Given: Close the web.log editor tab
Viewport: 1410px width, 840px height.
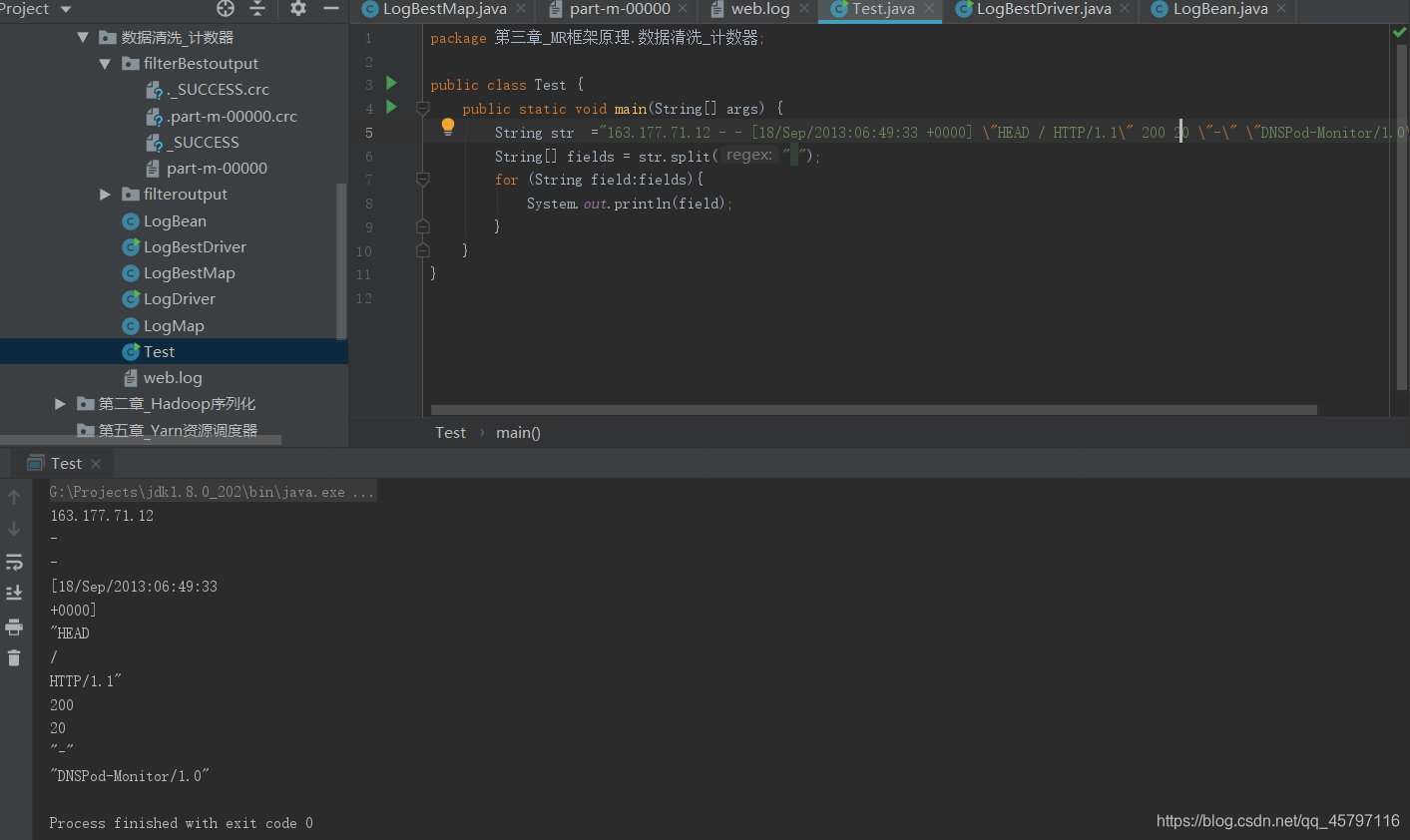Looking at the screenshot, I should pos(804,9).
